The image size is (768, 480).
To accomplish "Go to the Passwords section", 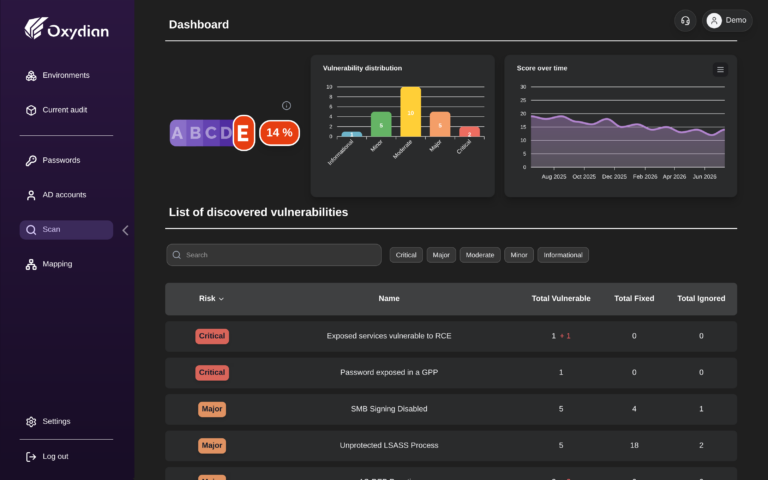I will [66, 161].
